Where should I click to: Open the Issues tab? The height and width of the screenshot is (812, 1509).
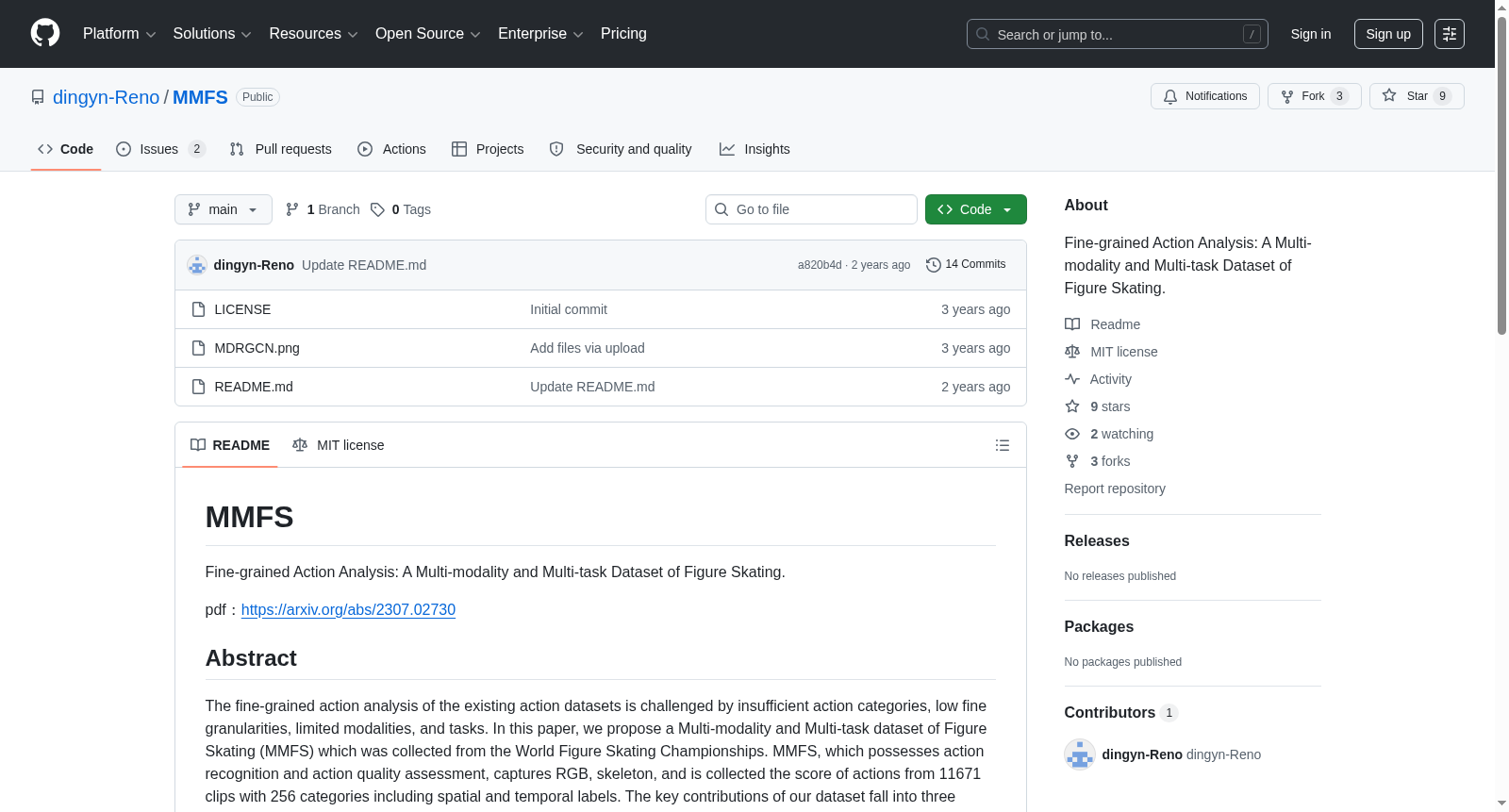coord(160,149)
